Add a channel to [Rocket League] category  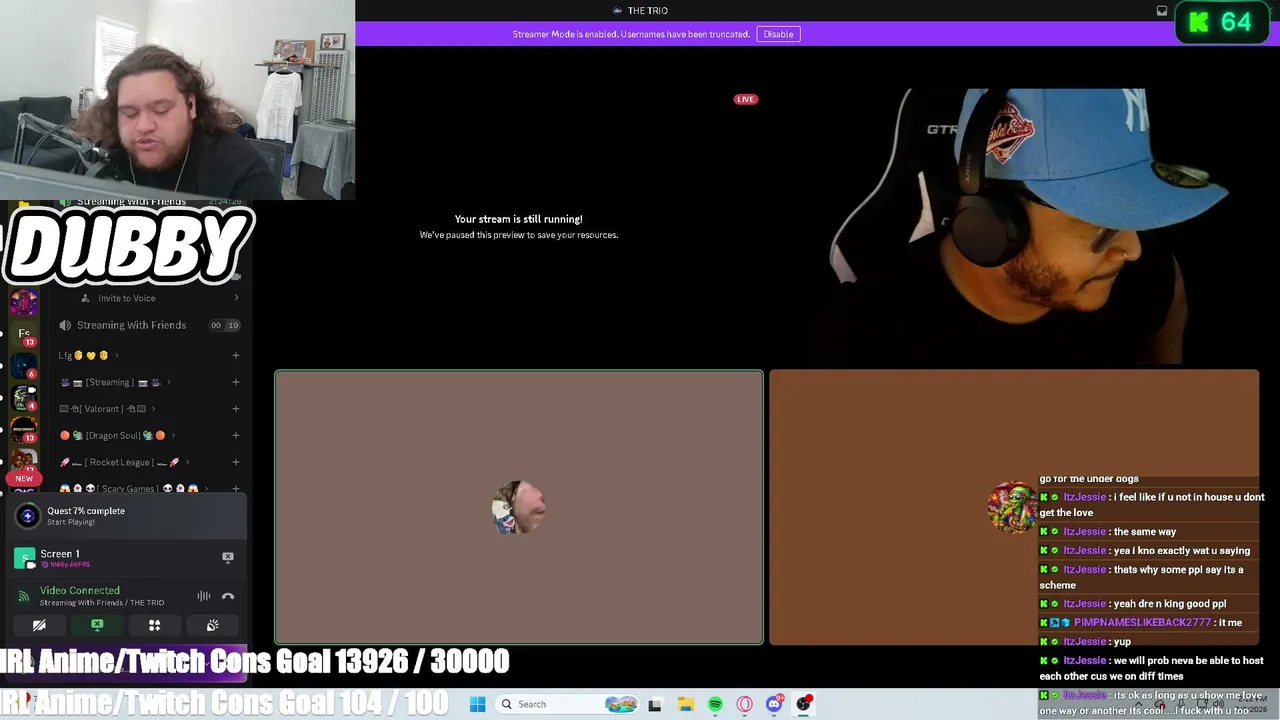(236, 462)
